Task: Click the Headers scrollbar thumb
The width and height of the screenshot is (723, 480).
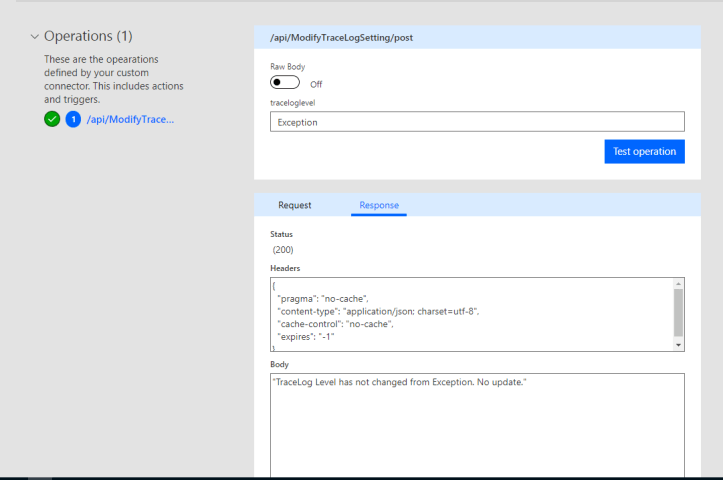Action: click(x=679, y=312)
